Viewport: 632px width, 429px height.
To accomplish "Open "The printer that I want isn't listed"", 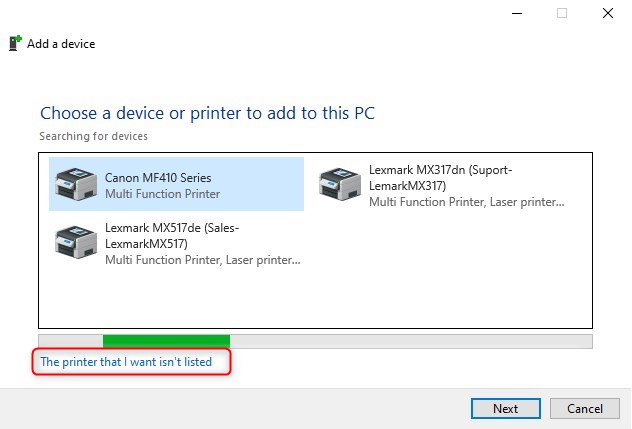I will pyautogui.click(x=126, y=362).
